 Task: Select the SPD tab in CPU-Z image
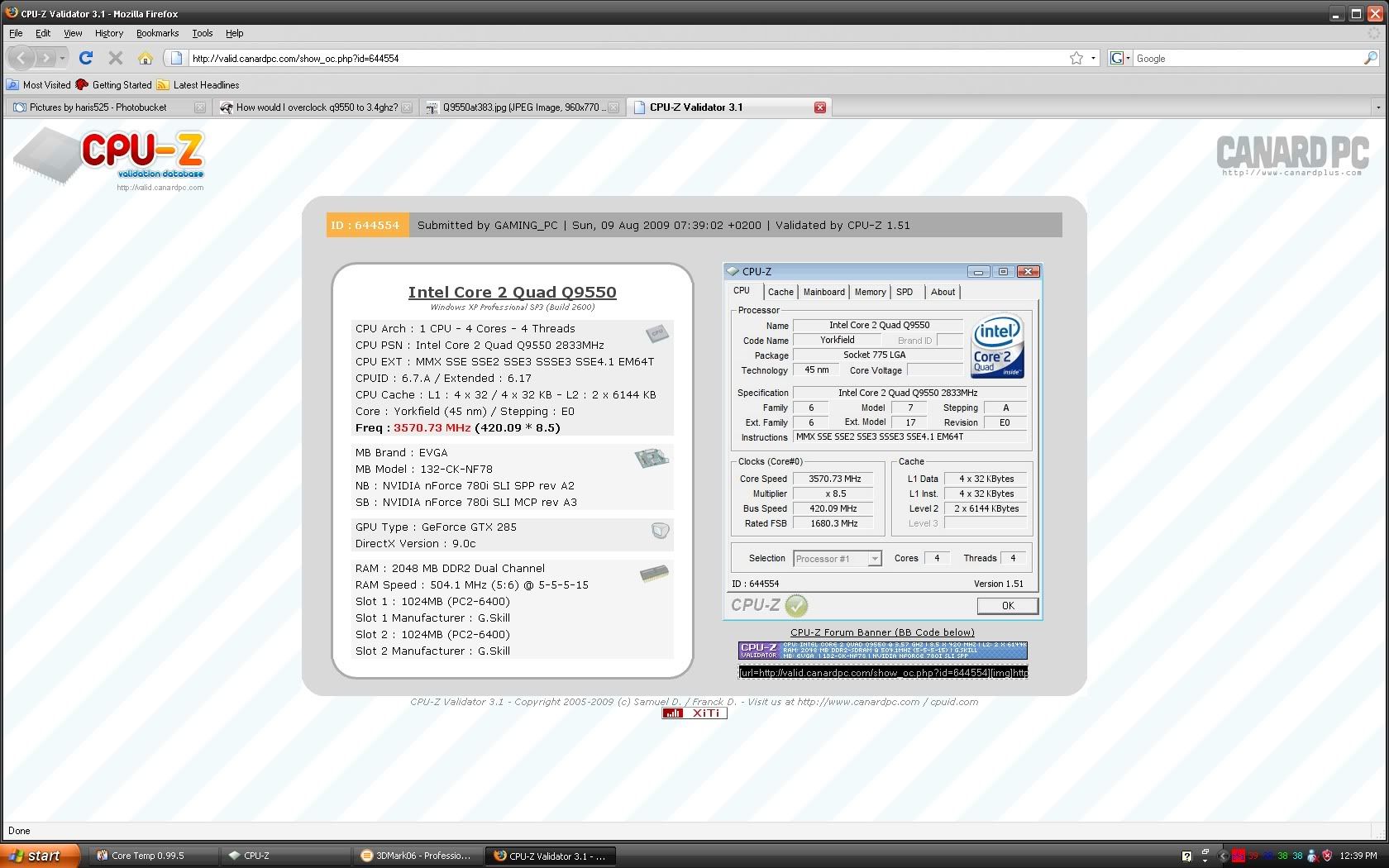point(905,292)
